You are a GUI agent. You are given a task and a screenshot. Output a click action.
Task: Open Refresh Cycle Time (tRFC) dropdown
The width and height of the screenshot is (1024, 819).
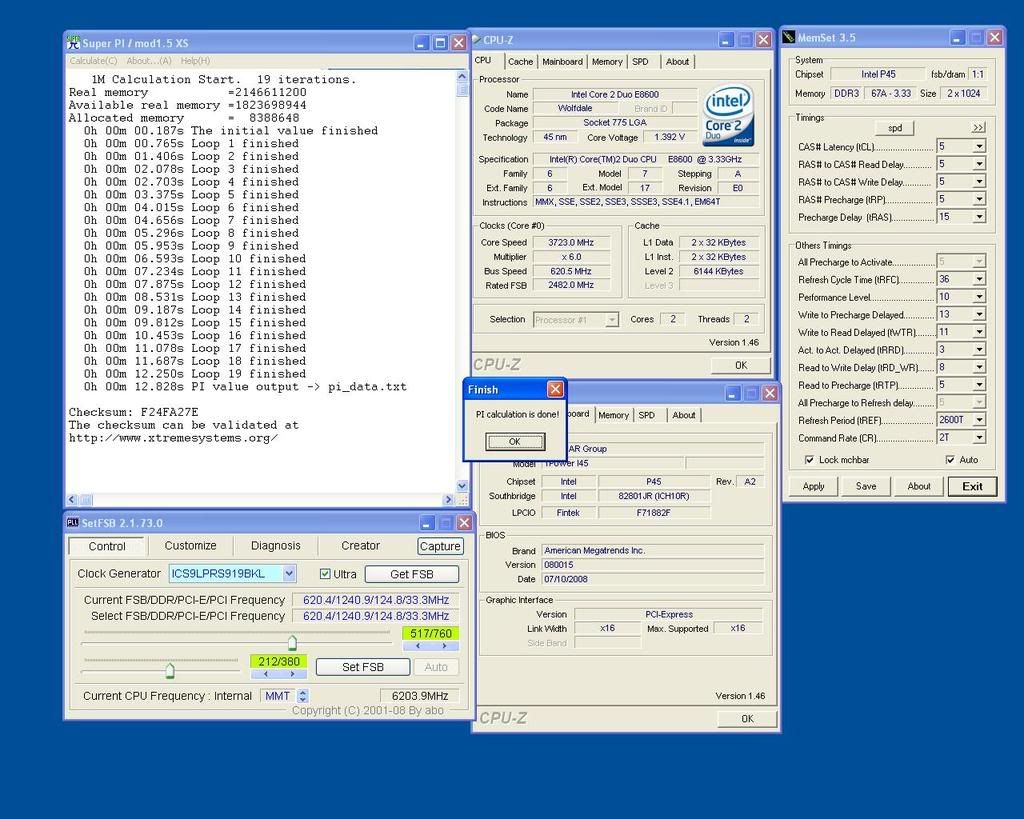979,280
